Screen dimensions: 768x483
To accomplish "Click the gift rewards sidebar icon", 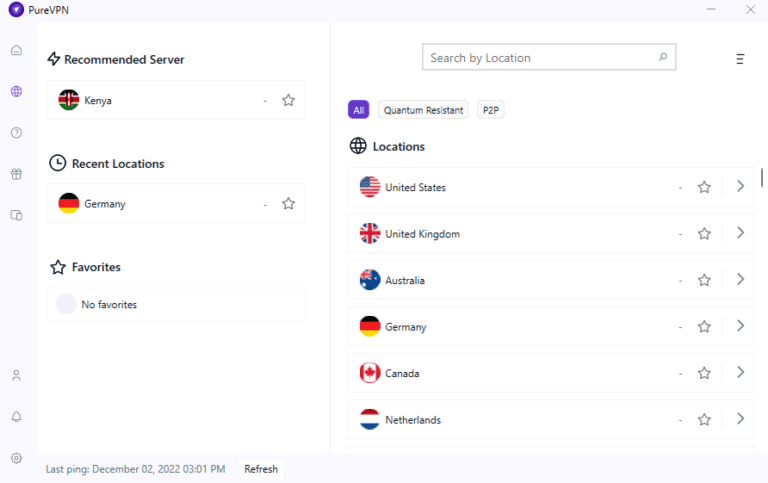I will coord(16,174).
